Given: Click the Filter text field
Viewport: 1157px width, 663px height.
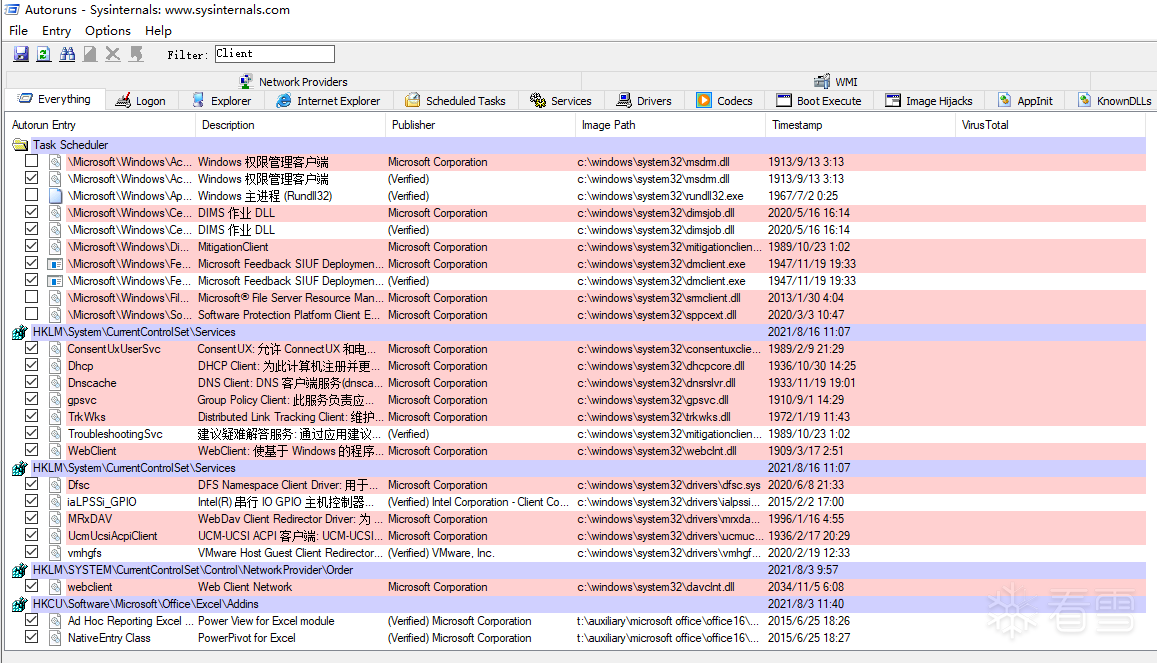Looking at the screenshot, I should coord(274,54).
